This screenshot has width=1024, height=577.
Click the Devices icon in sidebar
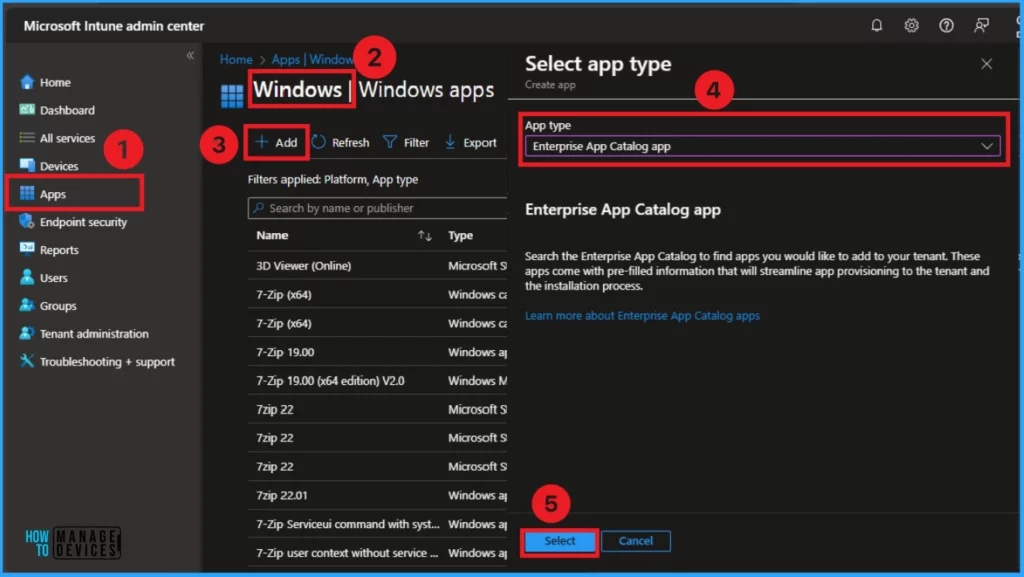[x=27, y=165]
